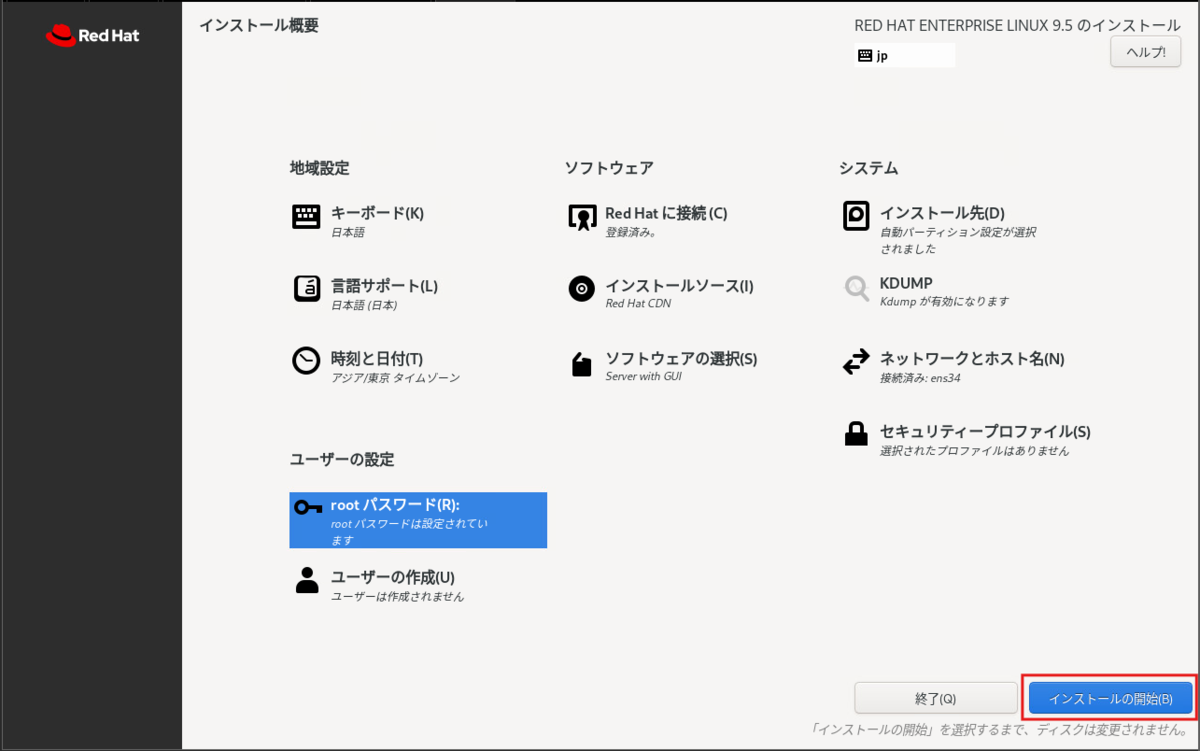
Task: Click the disc icon for インストールソース(I)
Action: pyautogui.click(x=582, y=289)
